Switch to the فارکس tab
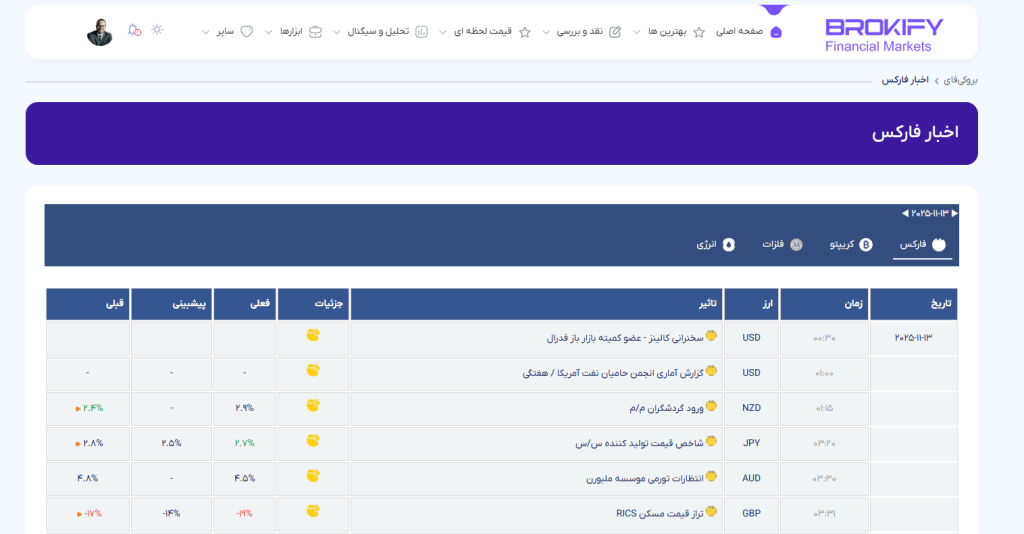Image resolution: width=1024 pixels, height=534 pixels. click(922, 245)
